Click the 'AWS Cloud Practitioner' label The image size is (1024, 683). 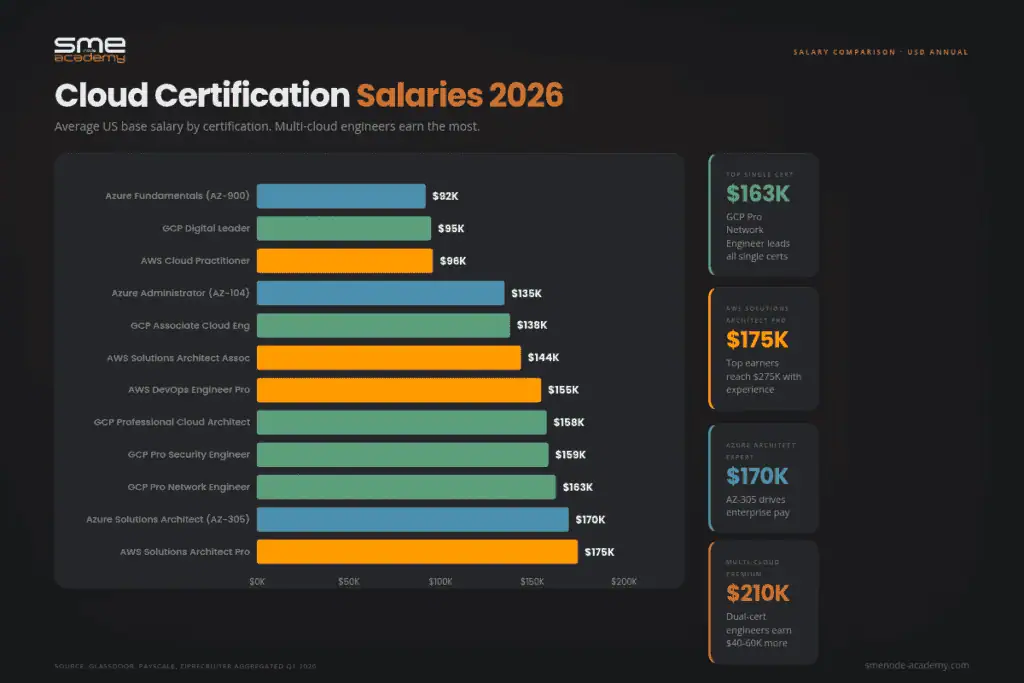[x=195, y=261]
